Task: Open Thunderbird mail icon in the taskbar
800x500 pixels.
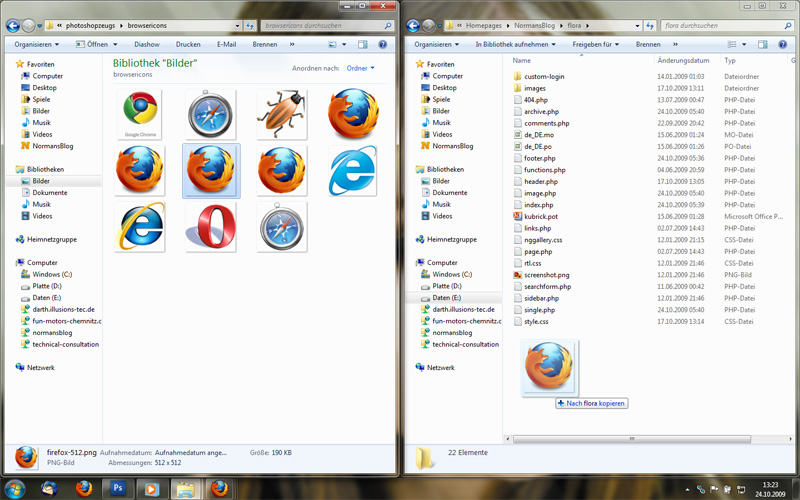Action: [x=49, y=488]
